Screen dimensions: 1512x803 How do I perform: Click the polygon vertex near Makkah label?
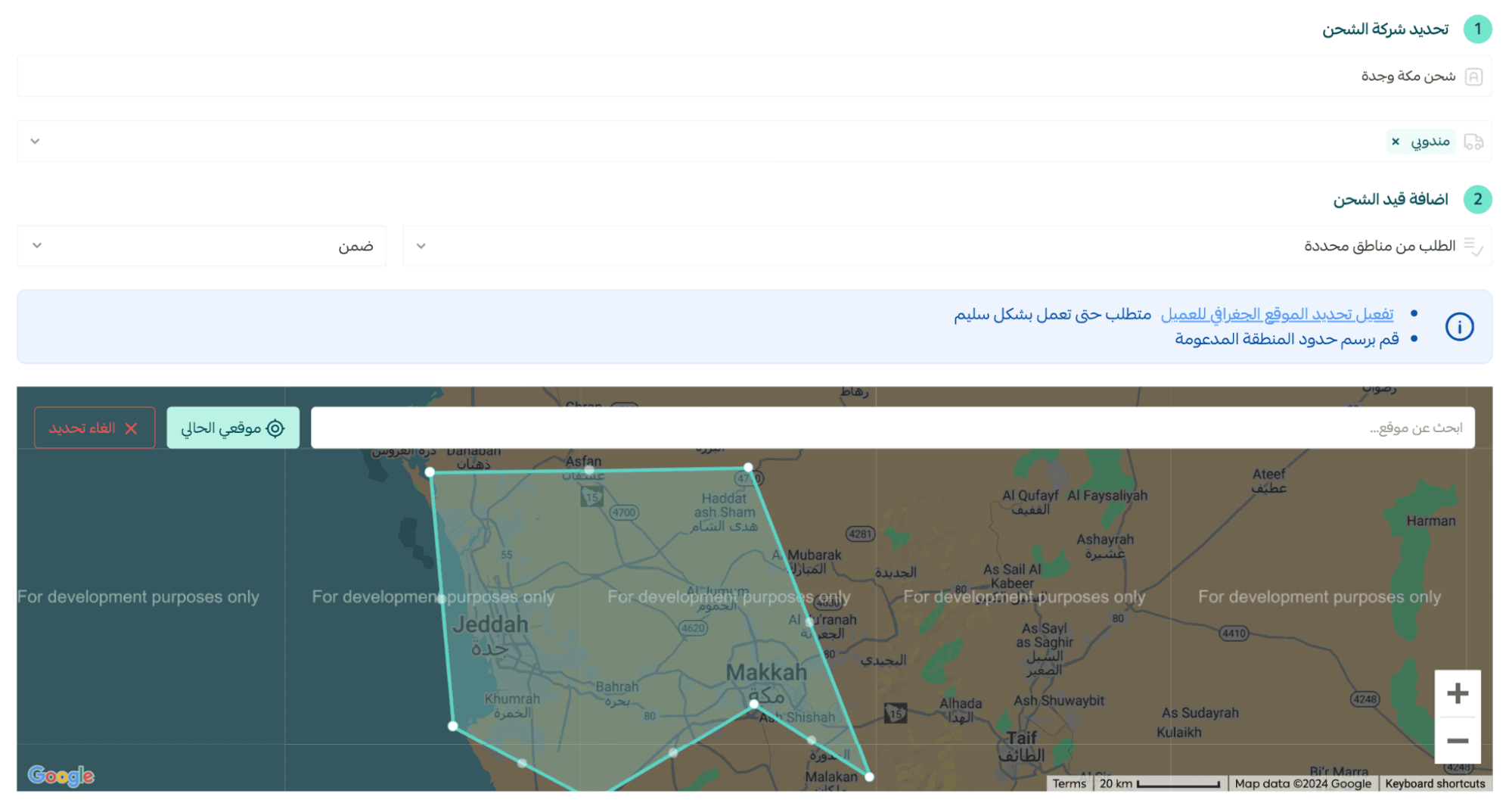pyautogui.click(x=754, y=704)
